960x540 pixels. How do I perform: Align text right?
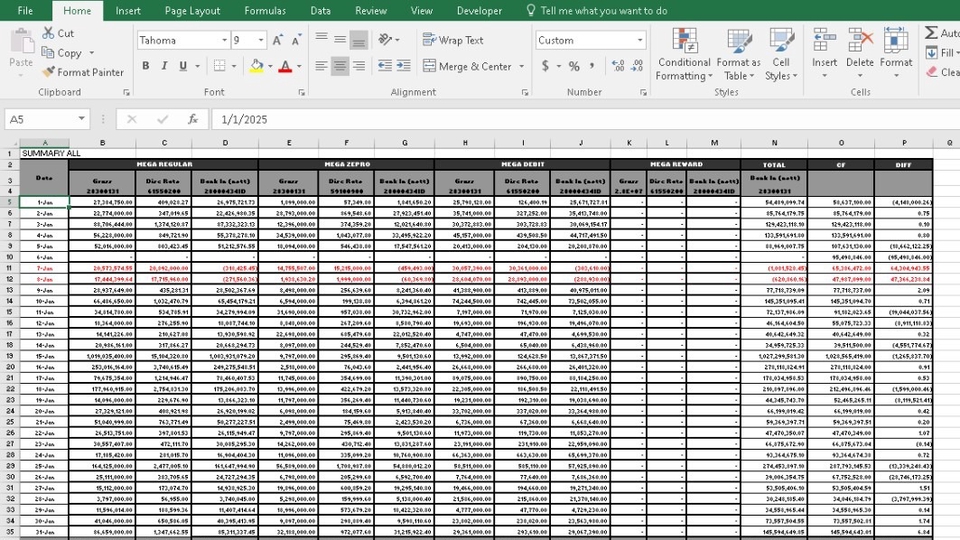pyautogui.click(x=359, y=66)
